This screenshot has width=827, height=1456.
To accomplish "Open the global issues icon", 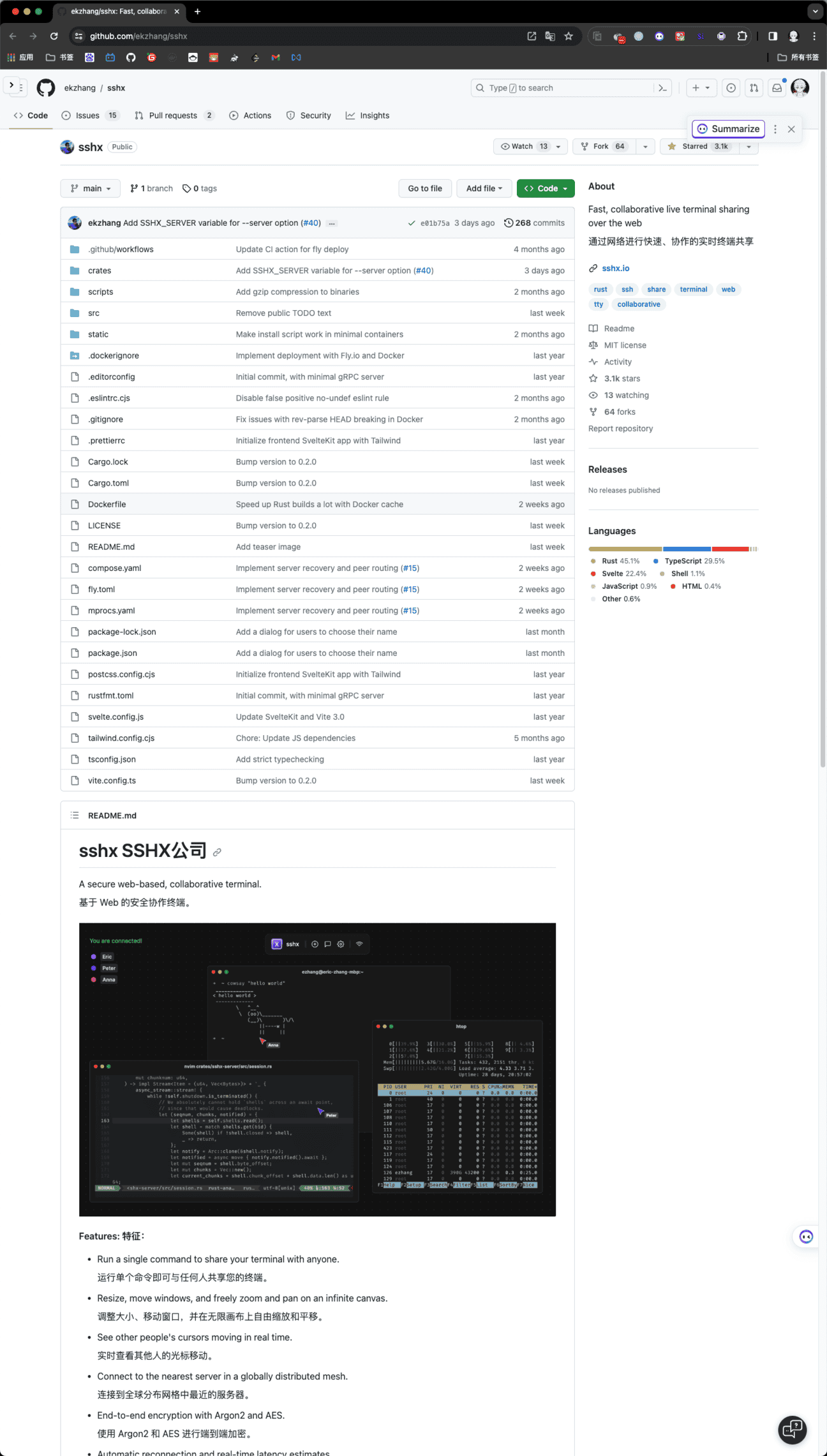I will point(731,88).
